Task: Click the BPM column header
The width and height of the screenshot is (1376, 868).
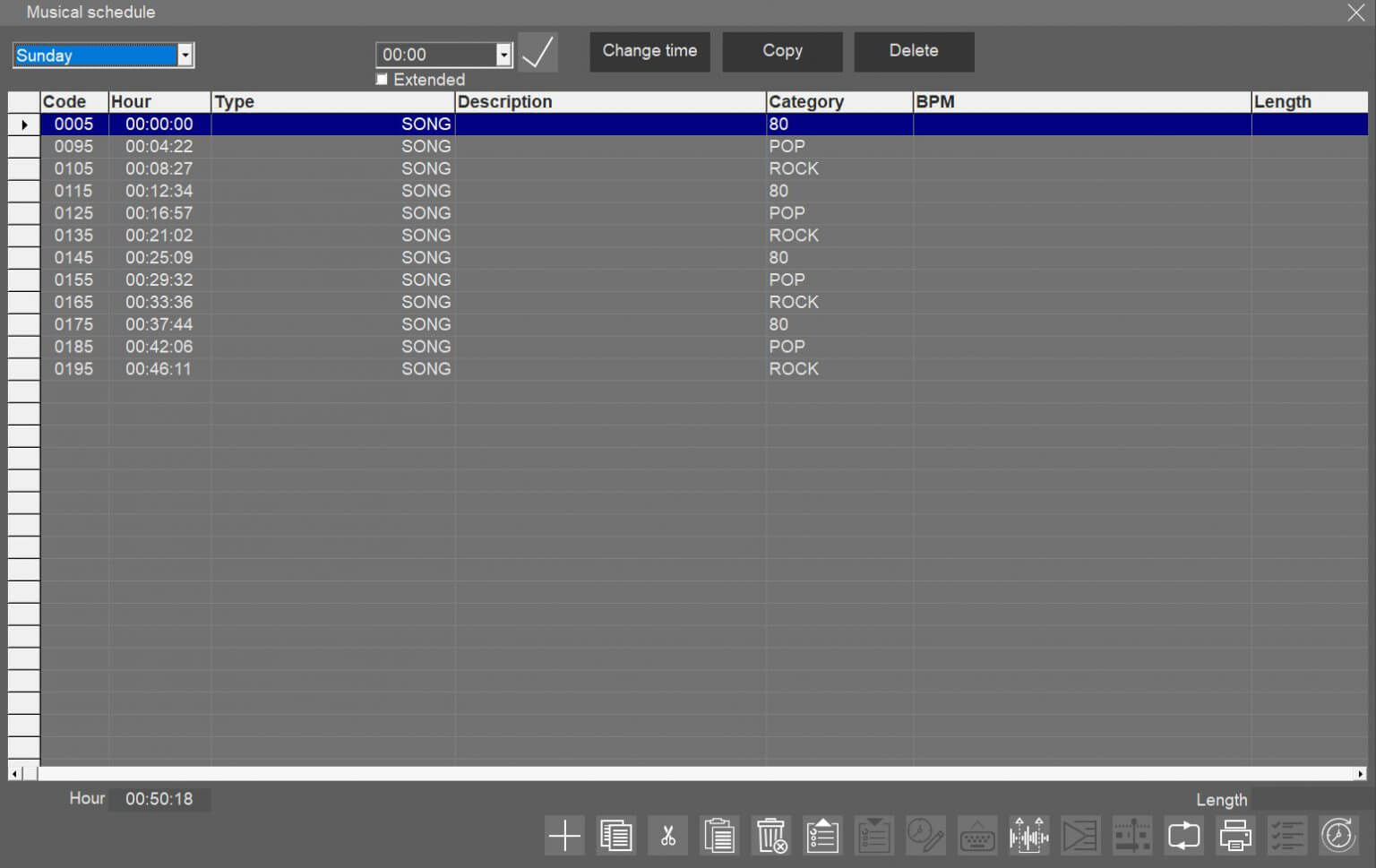Action: pos(935,101)
